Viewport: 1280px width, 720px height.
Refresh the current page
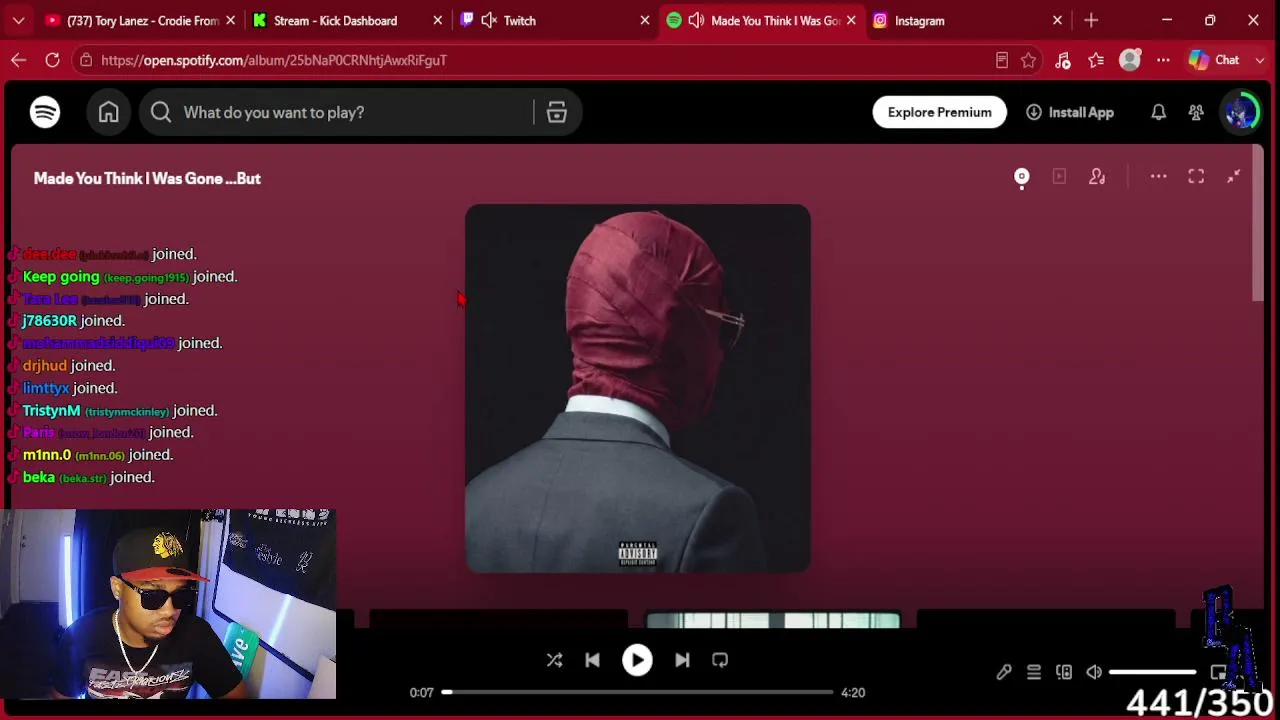click(52, 60)
